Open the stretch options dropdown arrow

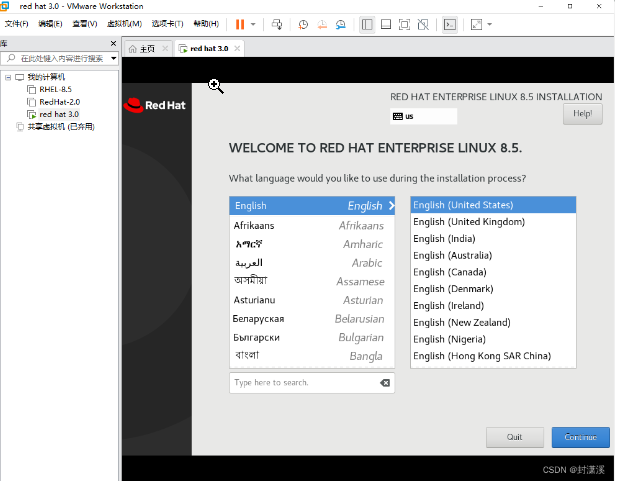pyautogui.click(x=490, y=24)
